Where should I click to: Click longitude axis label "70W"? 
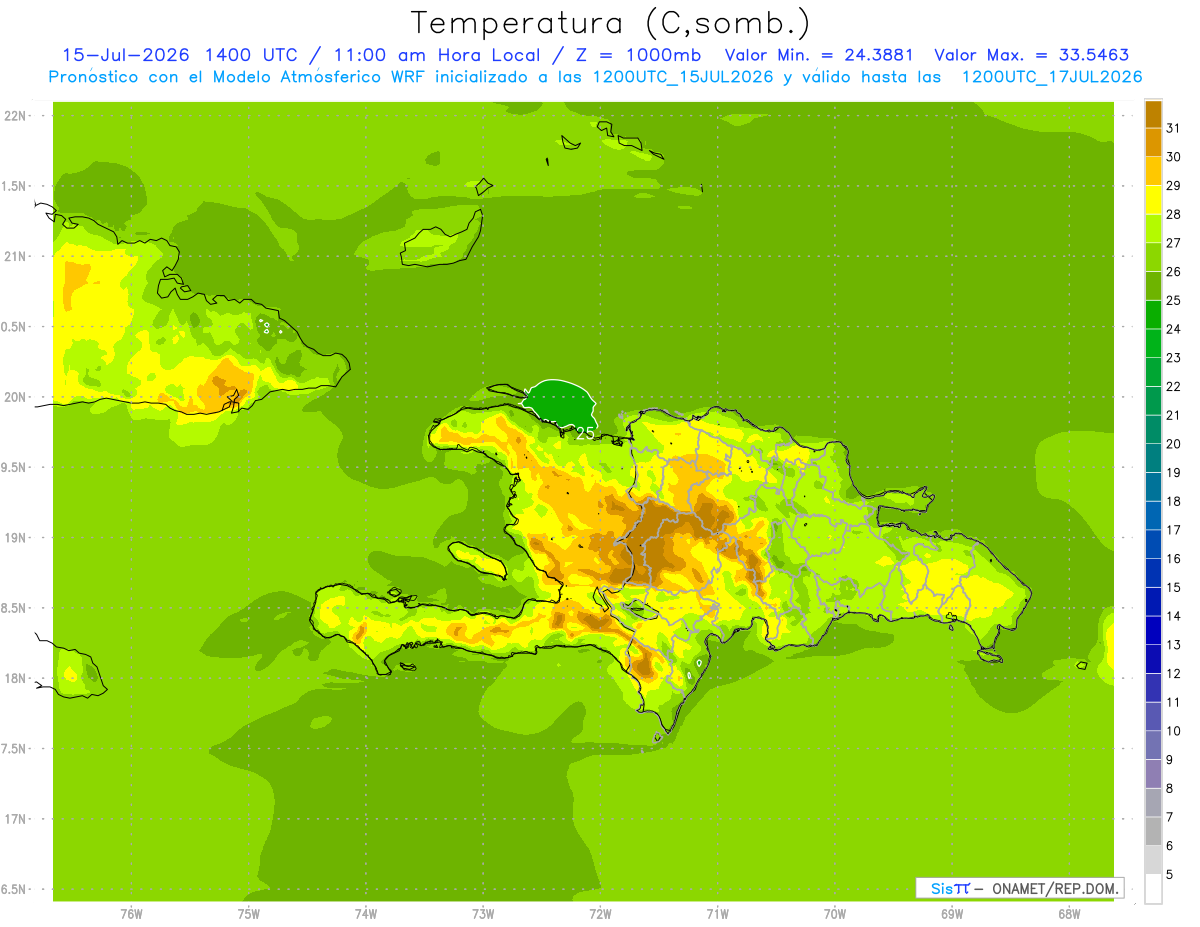click(835, 914)
